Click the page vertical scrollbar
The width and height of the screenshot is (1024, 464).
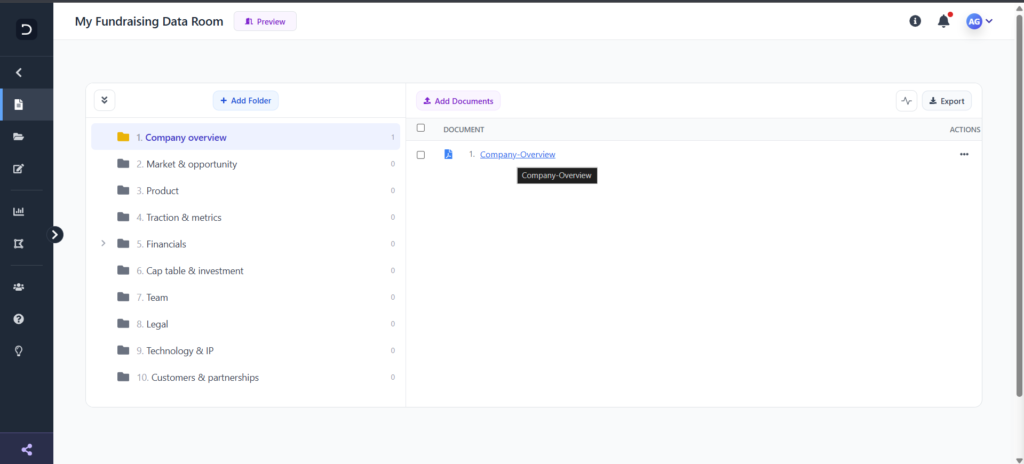point(1019,204)
